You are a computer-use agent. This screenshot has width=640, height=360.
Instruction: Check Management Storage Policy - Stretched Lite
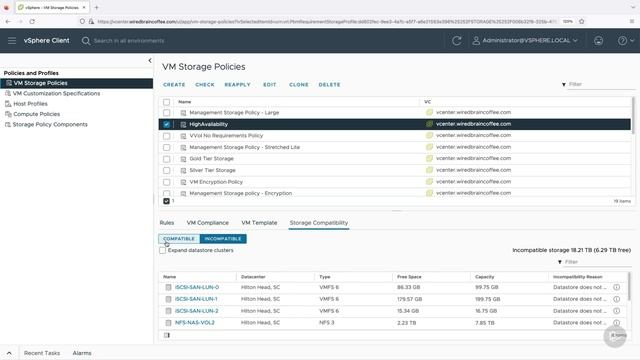pyautogui.click(x=167, y=147)
